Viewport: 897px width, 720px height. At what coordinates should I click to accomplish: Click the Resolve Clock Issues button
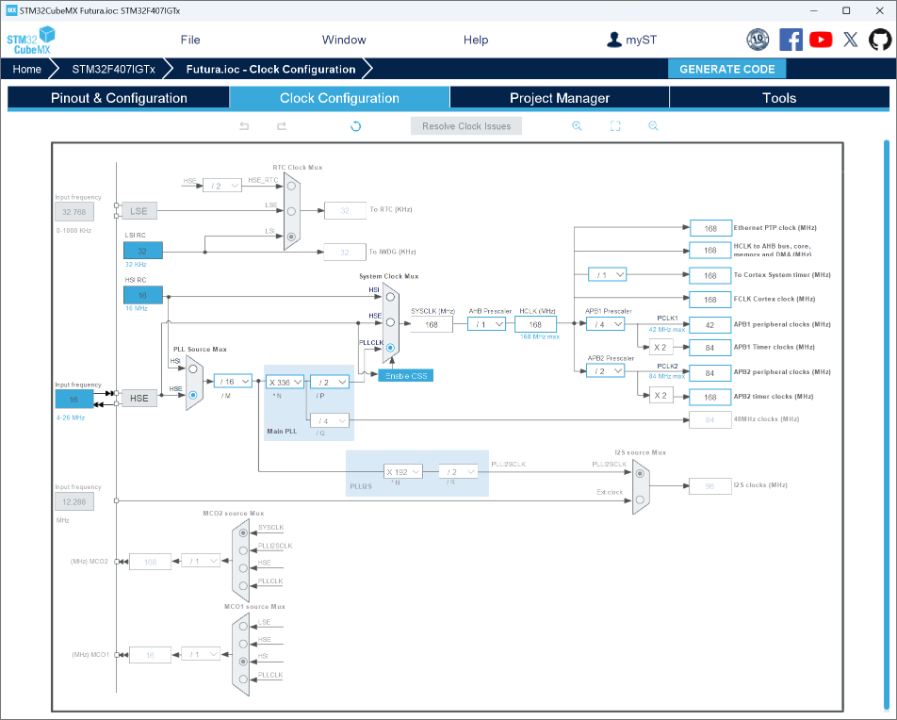point(466,126)
